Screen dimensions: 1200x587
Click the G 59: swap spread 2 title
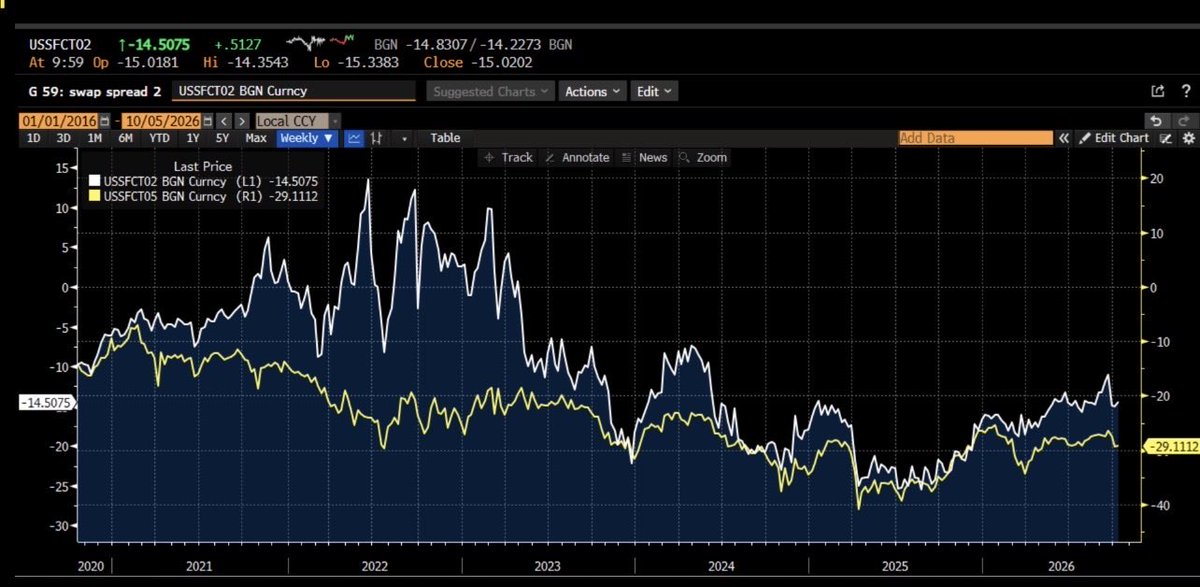[93, 91]
